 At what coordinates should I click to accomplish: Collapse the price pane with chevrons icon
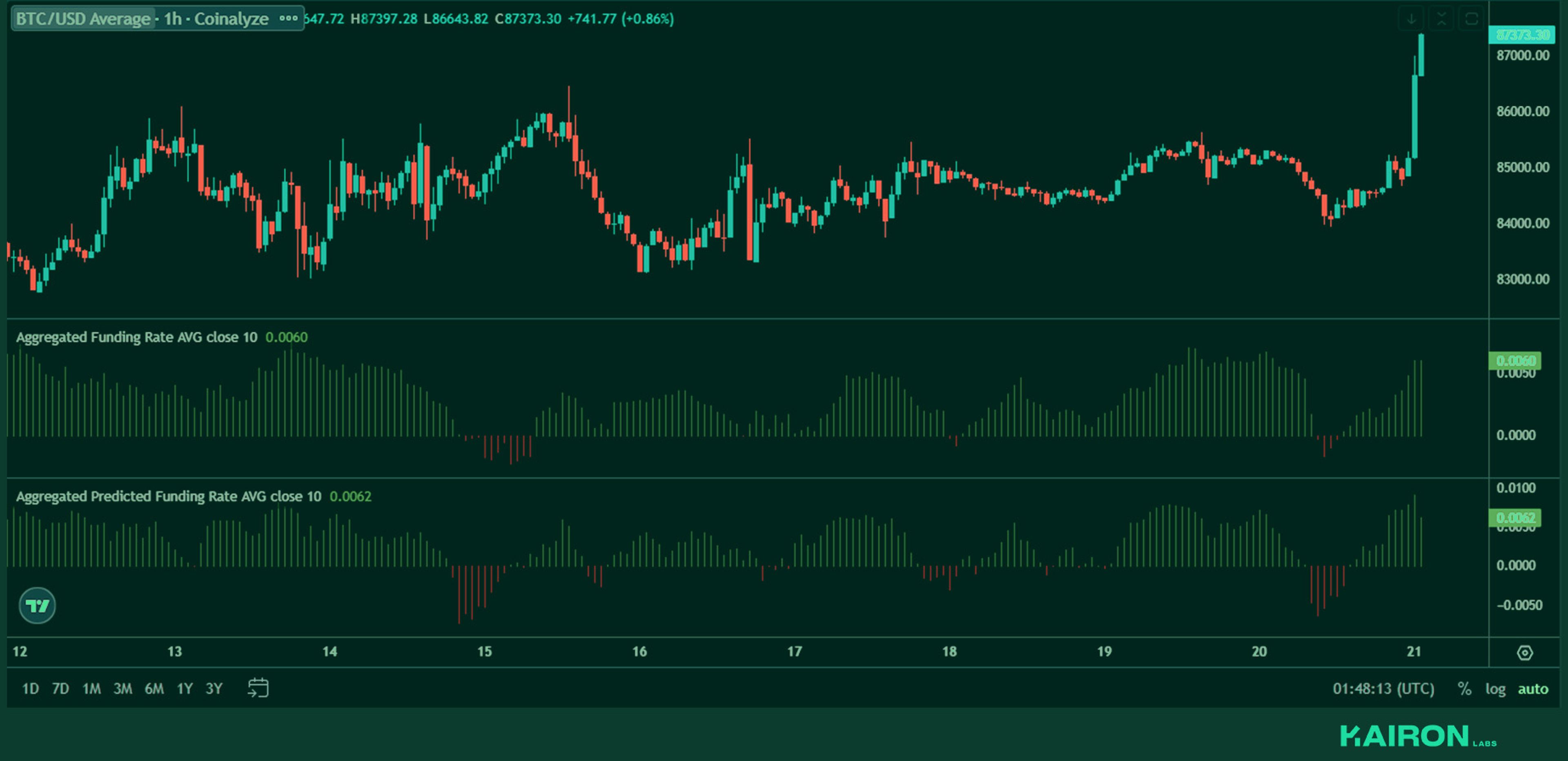point(1441,19)
